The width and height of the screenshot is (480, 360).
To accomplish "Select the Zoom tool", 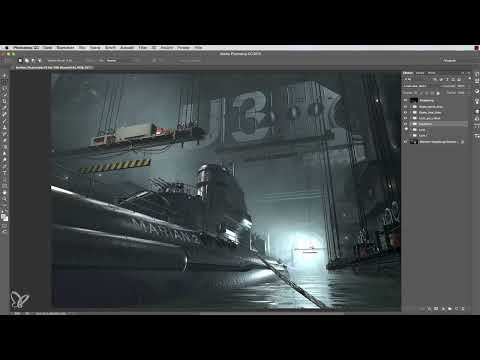I will tap(5, 199).
